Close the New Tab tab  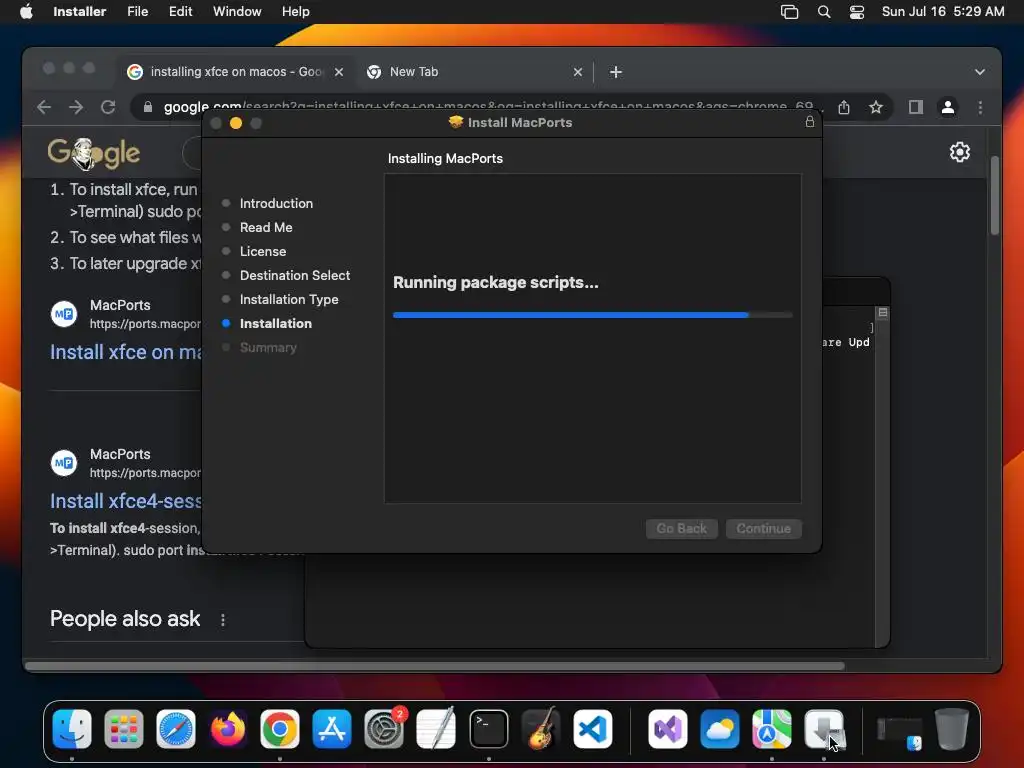[x=577, y=72]
